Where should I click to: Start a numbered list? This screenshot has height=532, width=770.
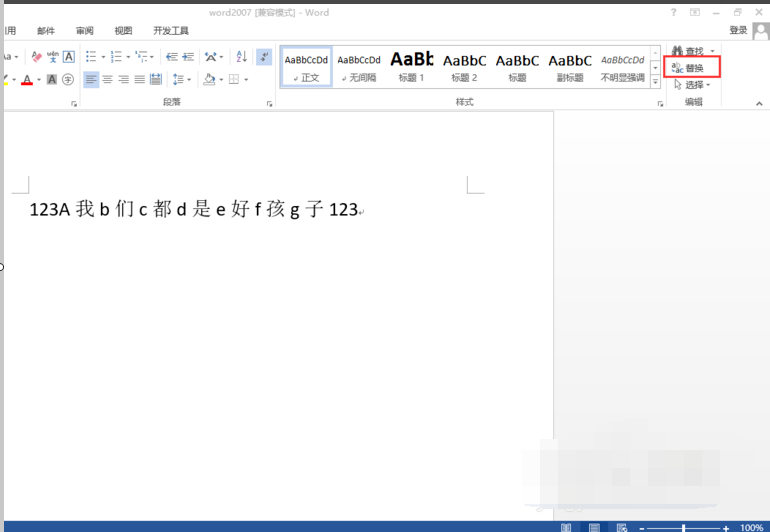coord(116,57)
